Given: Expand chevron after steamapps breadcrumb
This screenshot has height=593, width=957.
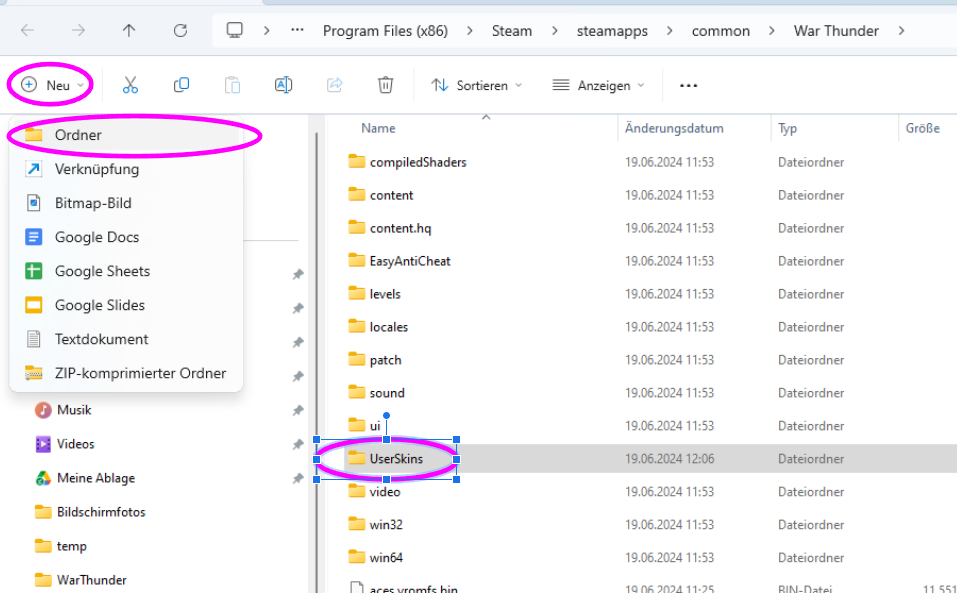Looking at the screenshot, I should [x=670, y=31].
